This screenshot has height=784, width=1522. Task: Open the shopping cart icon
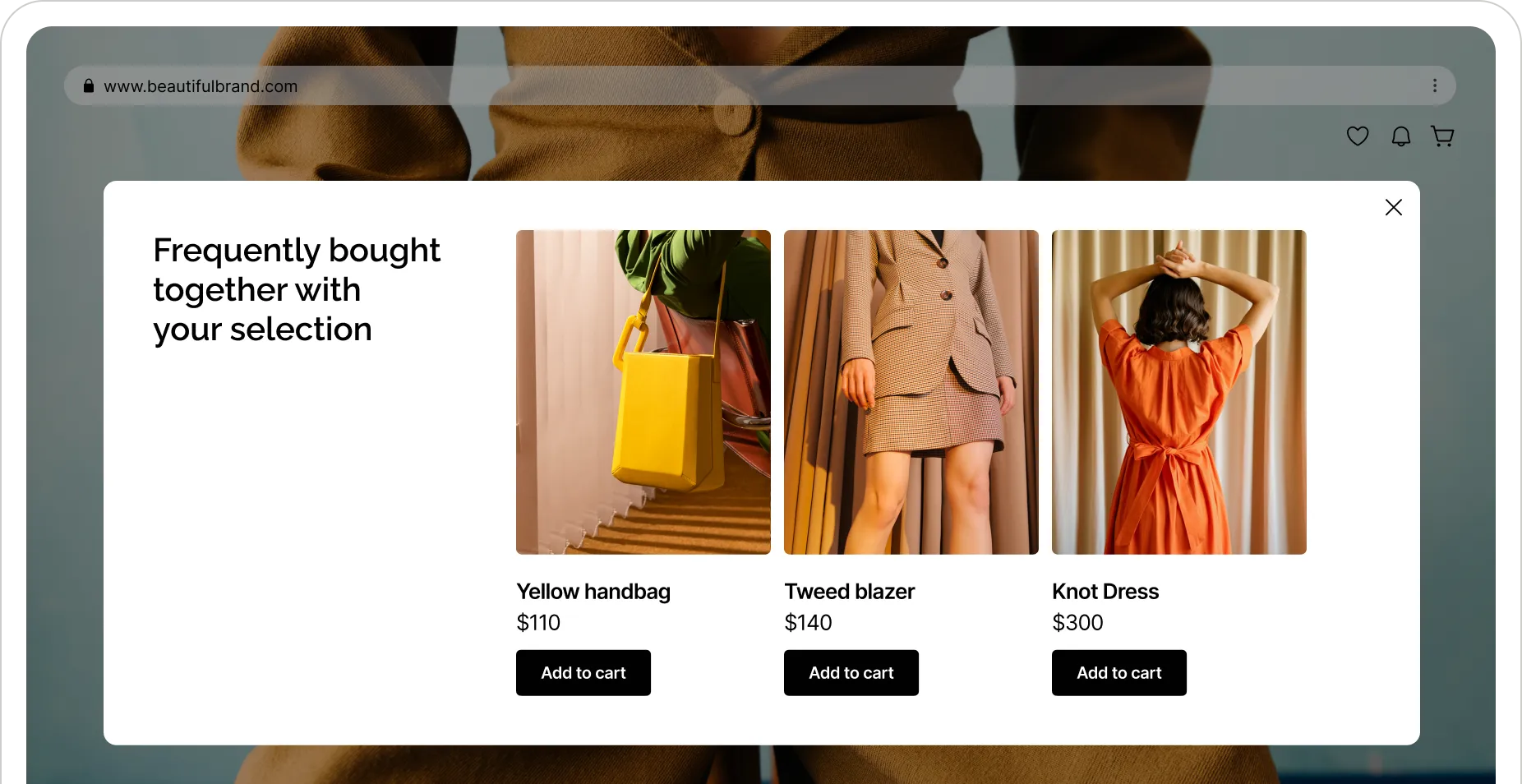pyautogui.click(x=1442, y=136)
